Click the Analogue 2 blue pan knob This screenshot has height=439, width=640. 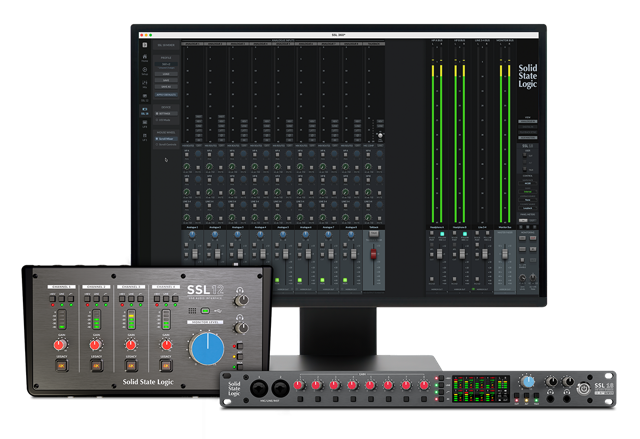pyautogui.click(x=215, y=234)
